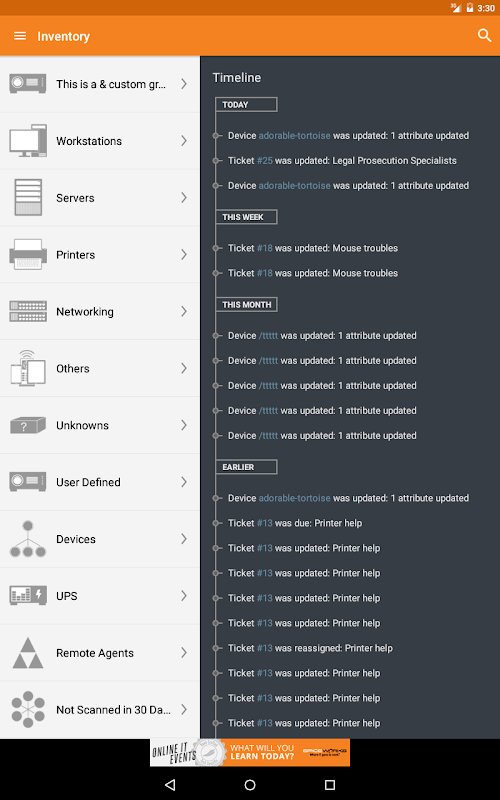This screenshot has width=500, height=800.
Task: Expand the User Defined chevron
Action: [184, 482]
